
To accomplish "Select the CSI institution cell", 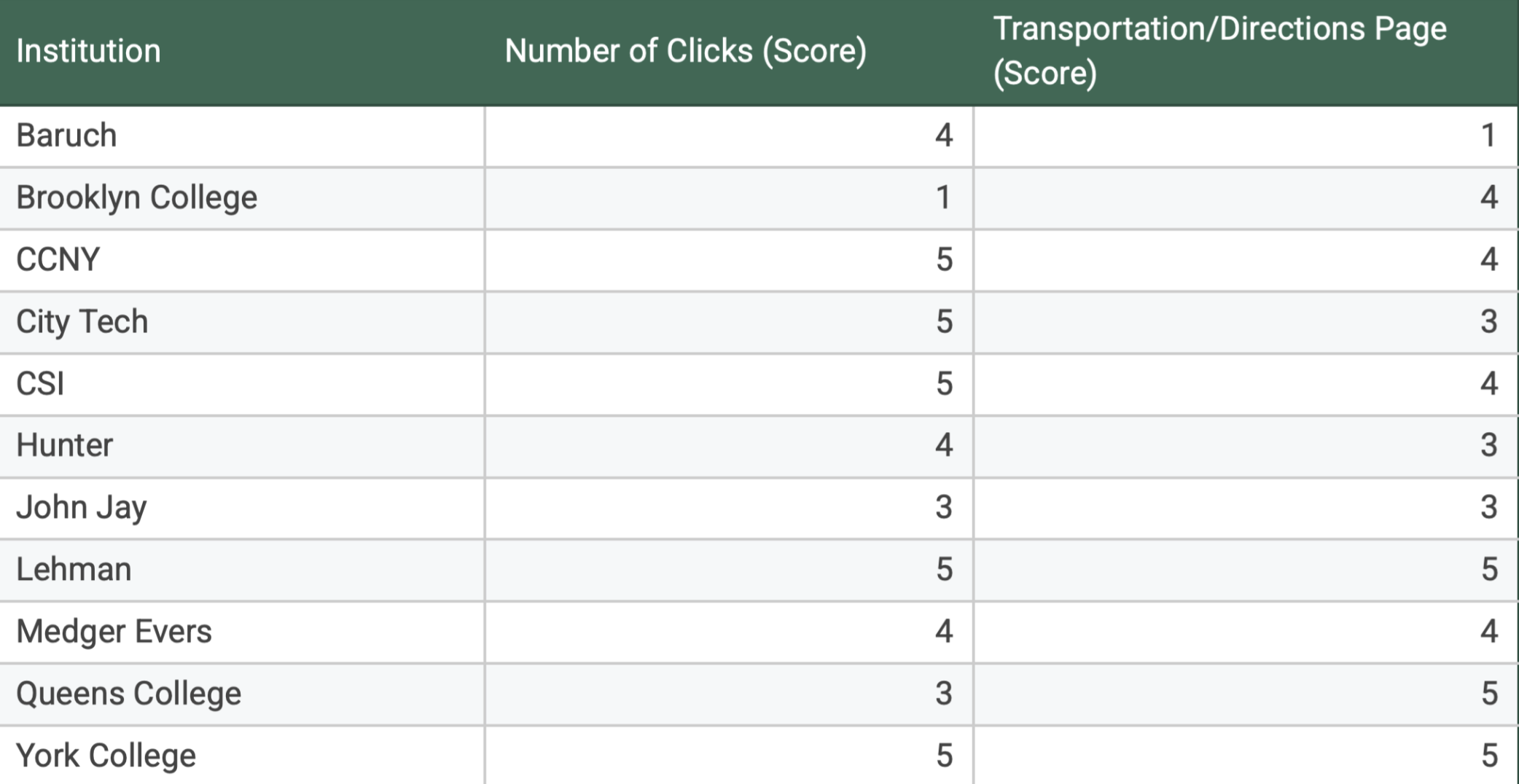I will pos(40,383).
